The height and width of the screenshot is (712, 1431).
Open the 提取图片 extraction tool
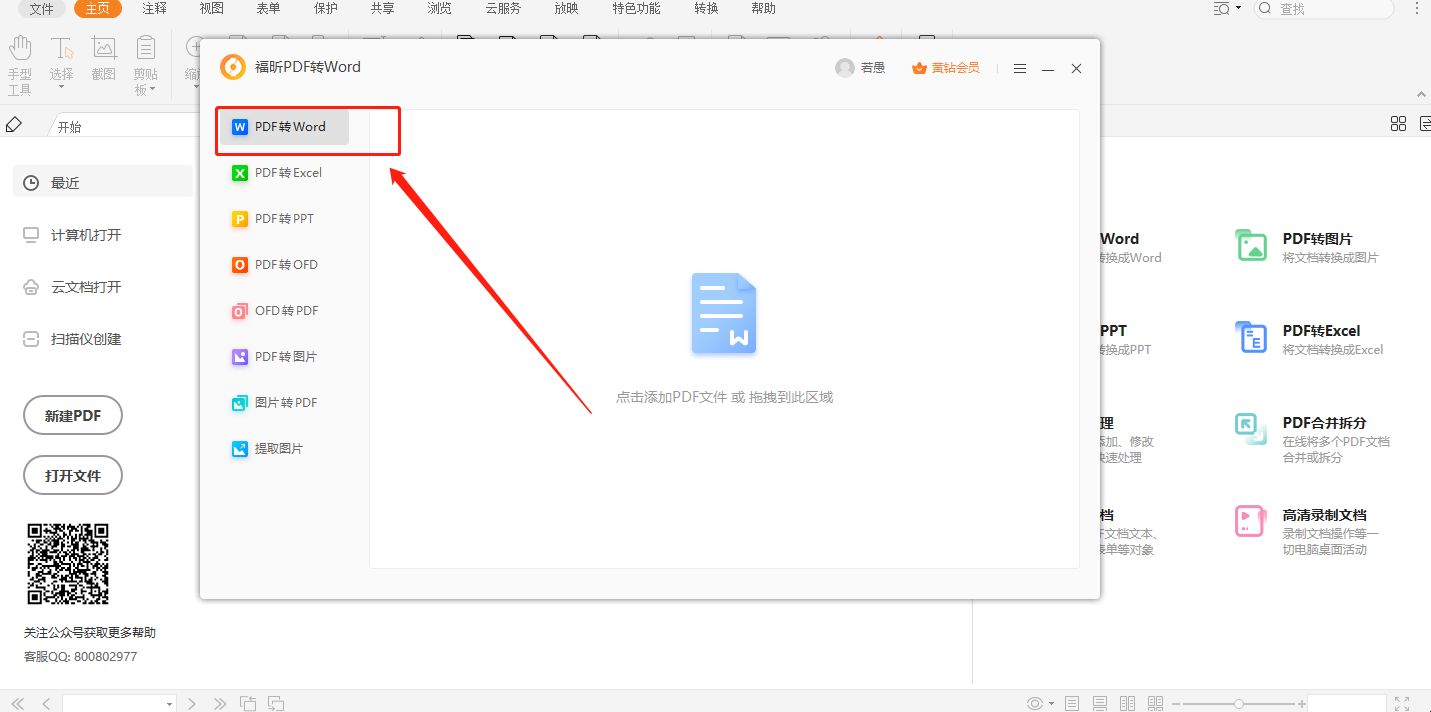279,448
